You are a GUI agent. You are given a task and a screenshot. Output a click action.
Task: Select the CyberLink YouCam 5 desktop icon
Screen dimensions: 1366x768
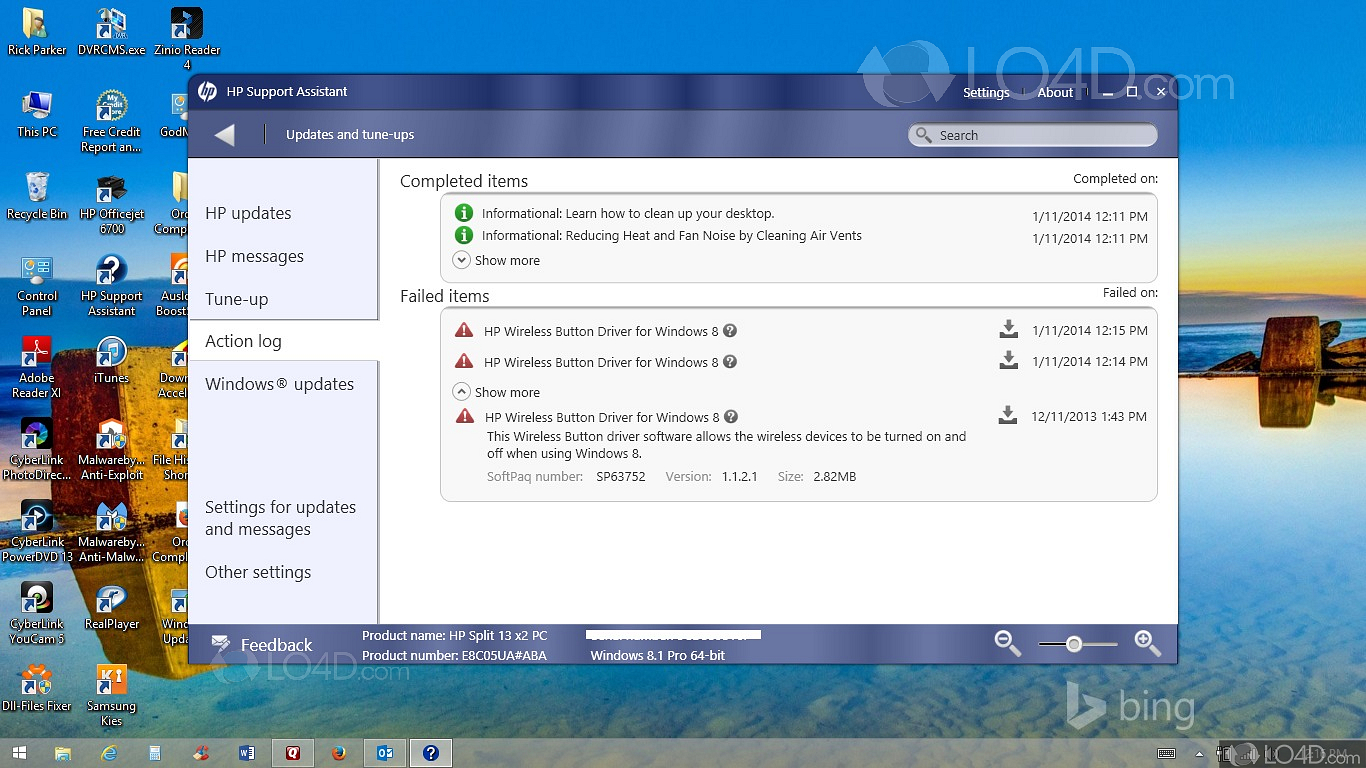coord(37,613)
